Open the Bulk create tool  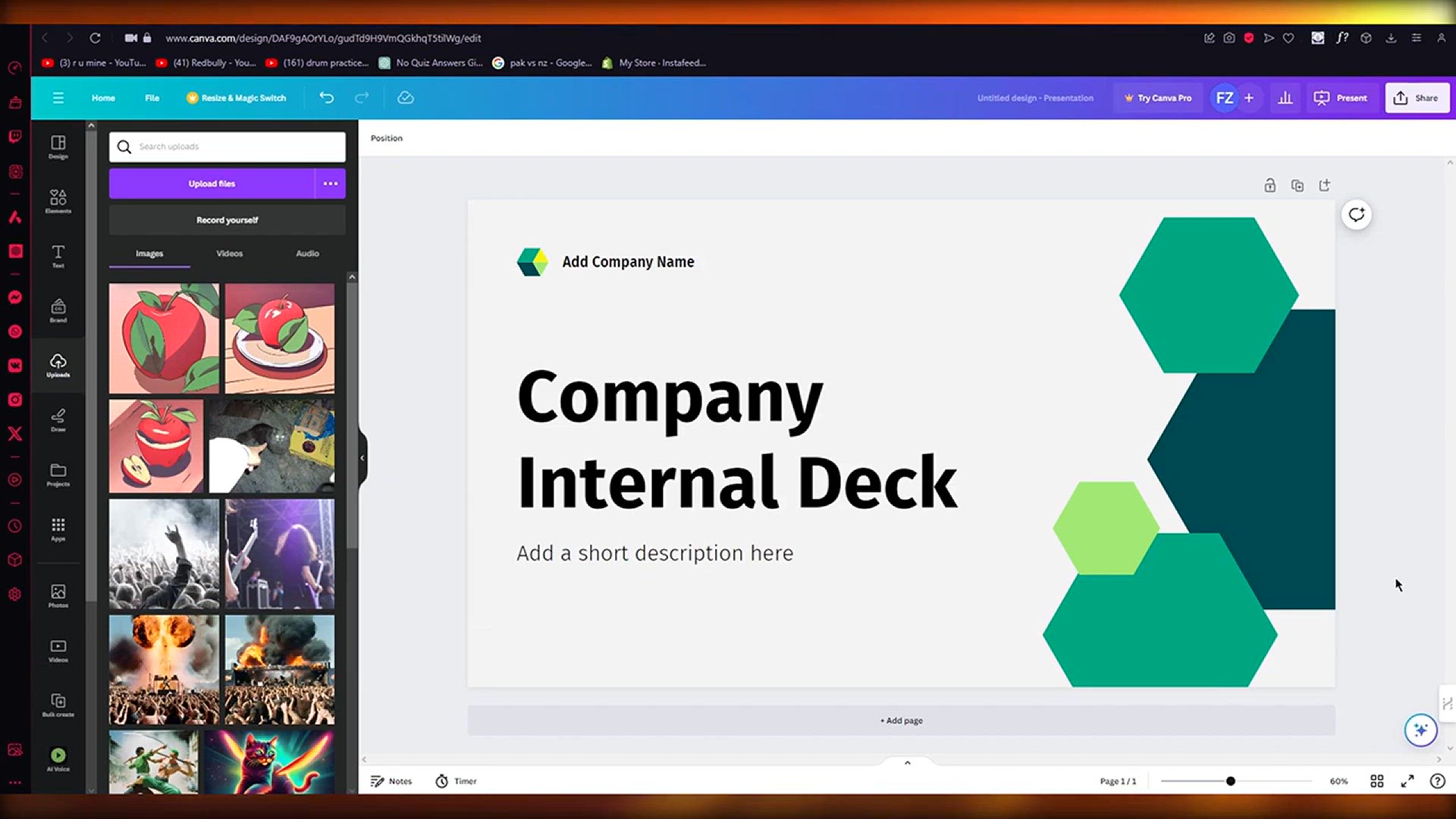click(x=58, y=705)
